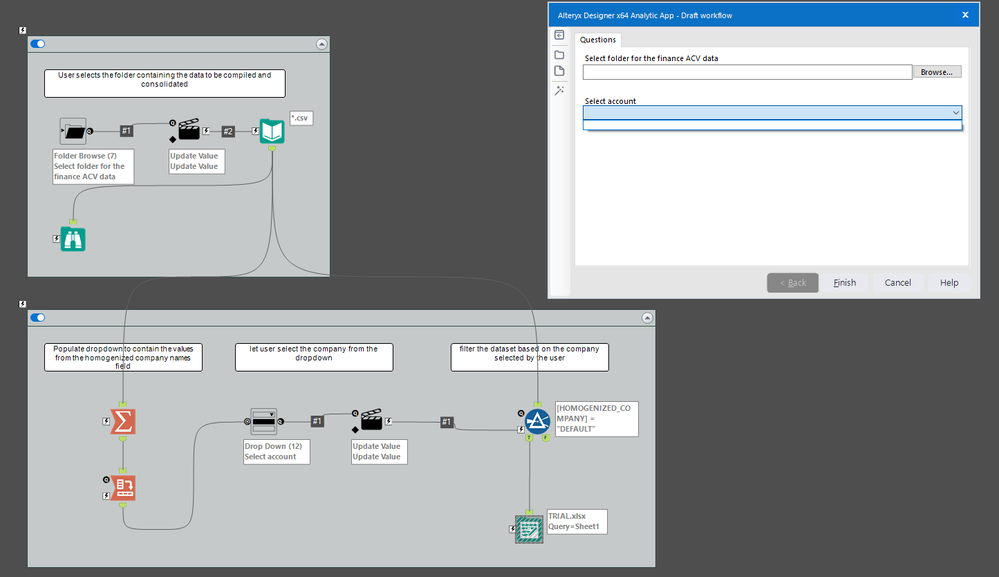
Task: Select the Drop Down interface tool icon
Action: tap(263, 421)
